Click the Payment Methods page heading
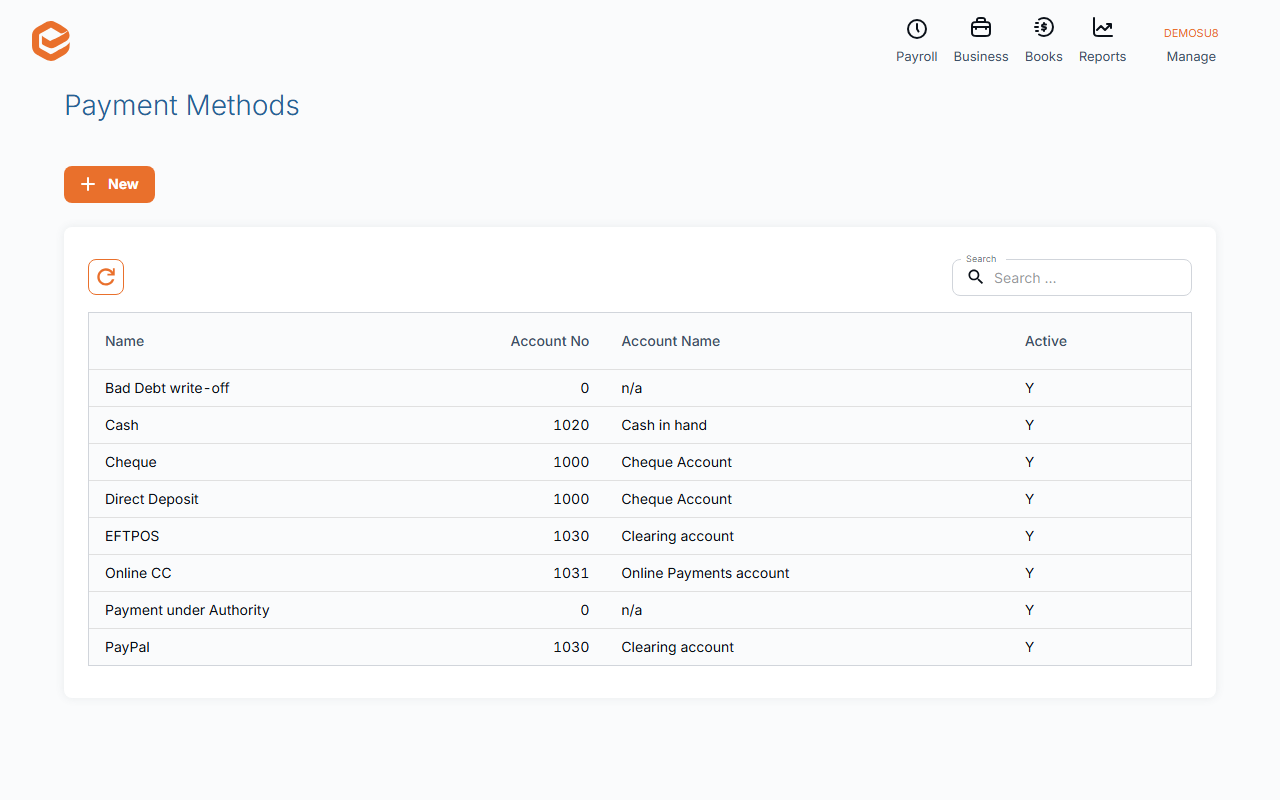The image size is (1280, 800). pos(182,105)
